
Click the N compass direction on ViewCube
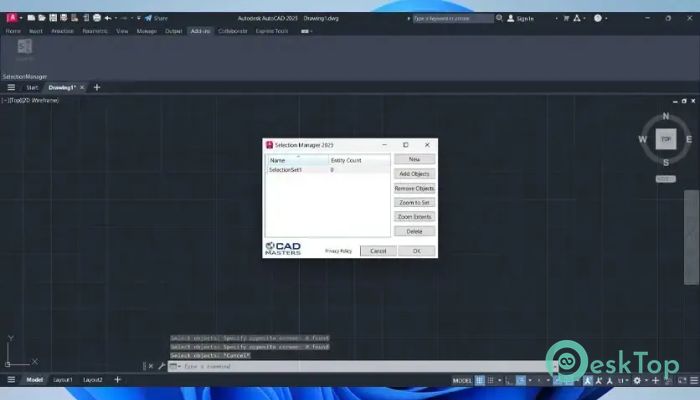click(x=666, y=116)
